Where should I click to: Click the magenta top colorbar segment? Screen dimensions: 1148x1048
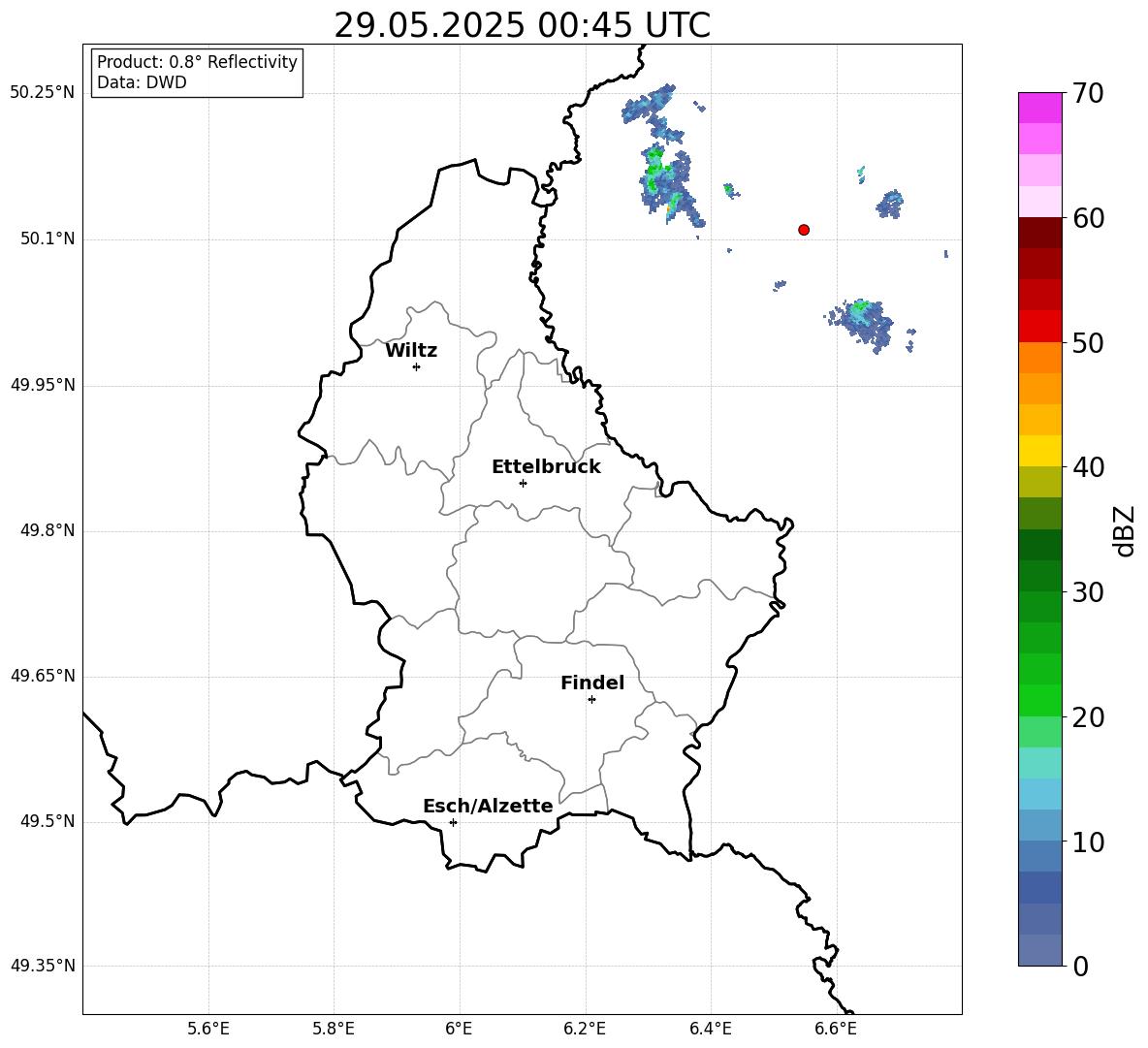coord(1040,109)
